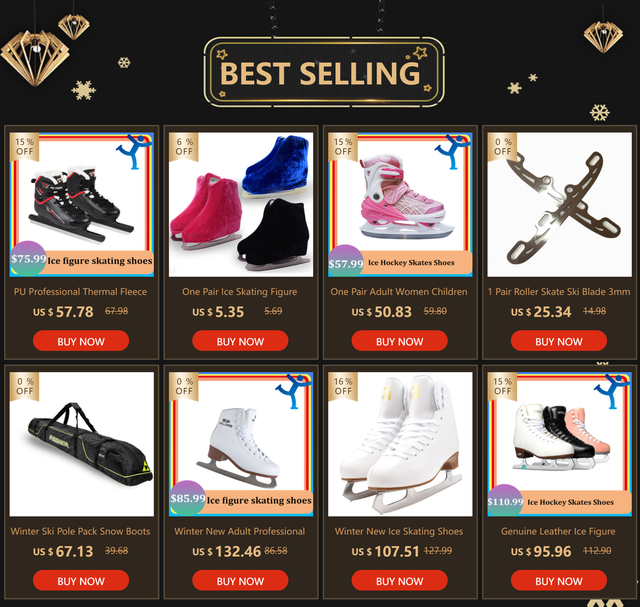640x607 pixels.
Task: Open the black ski bag product image
Action: [82, 444]
